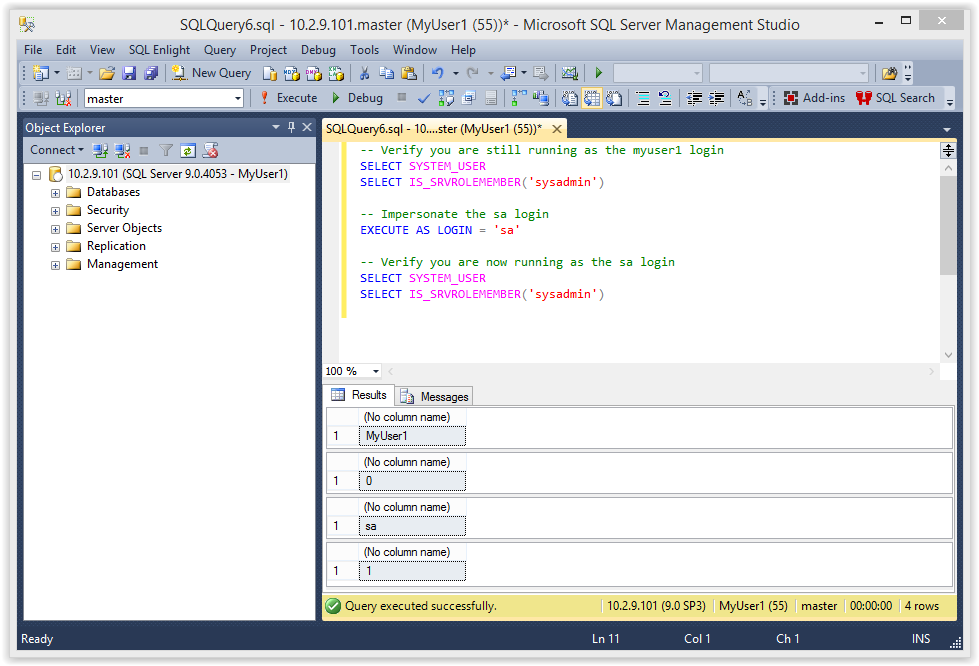Undo the last edit with the blue arrow
This screenshot has width=979, height=666.
[438, 73]
